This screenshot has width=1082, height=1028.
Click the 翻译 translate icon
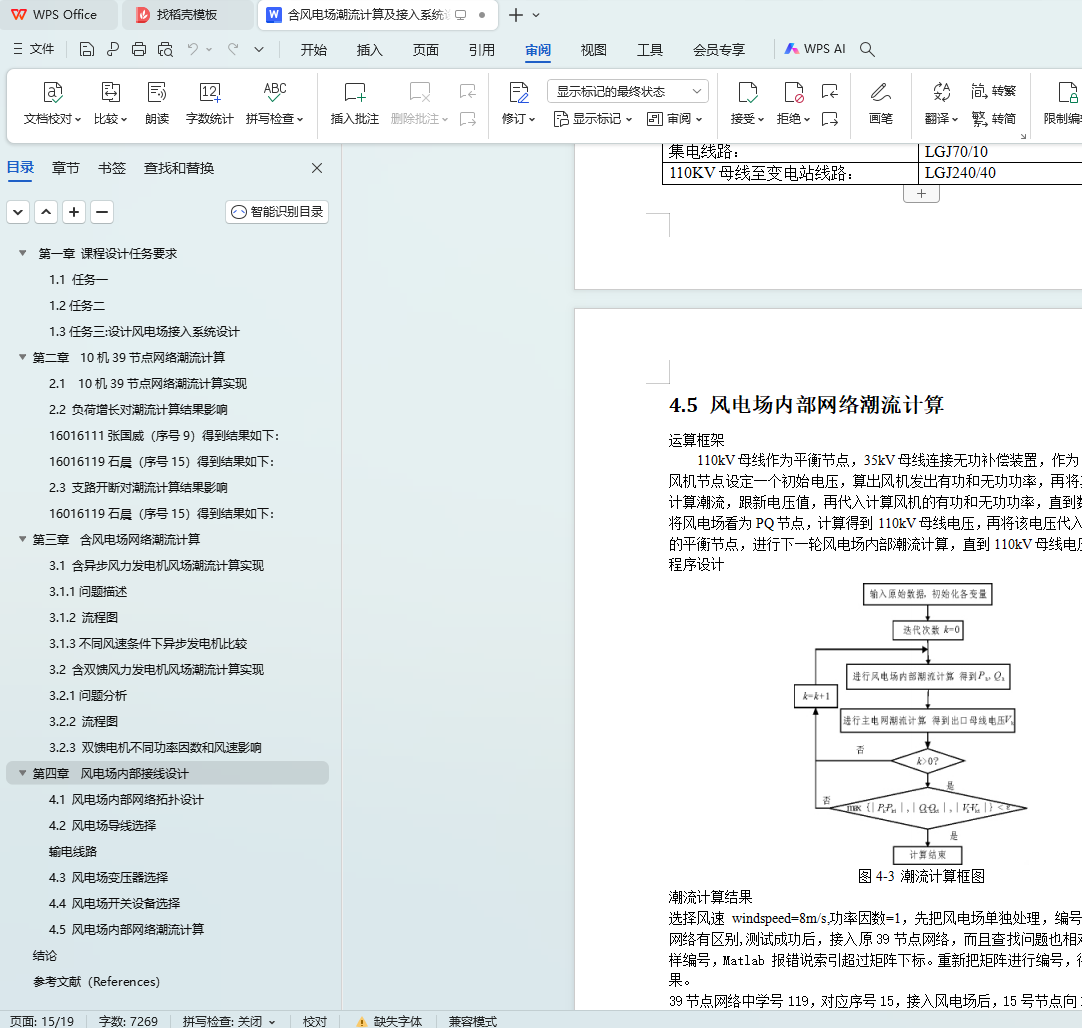[x=941, y=92]
